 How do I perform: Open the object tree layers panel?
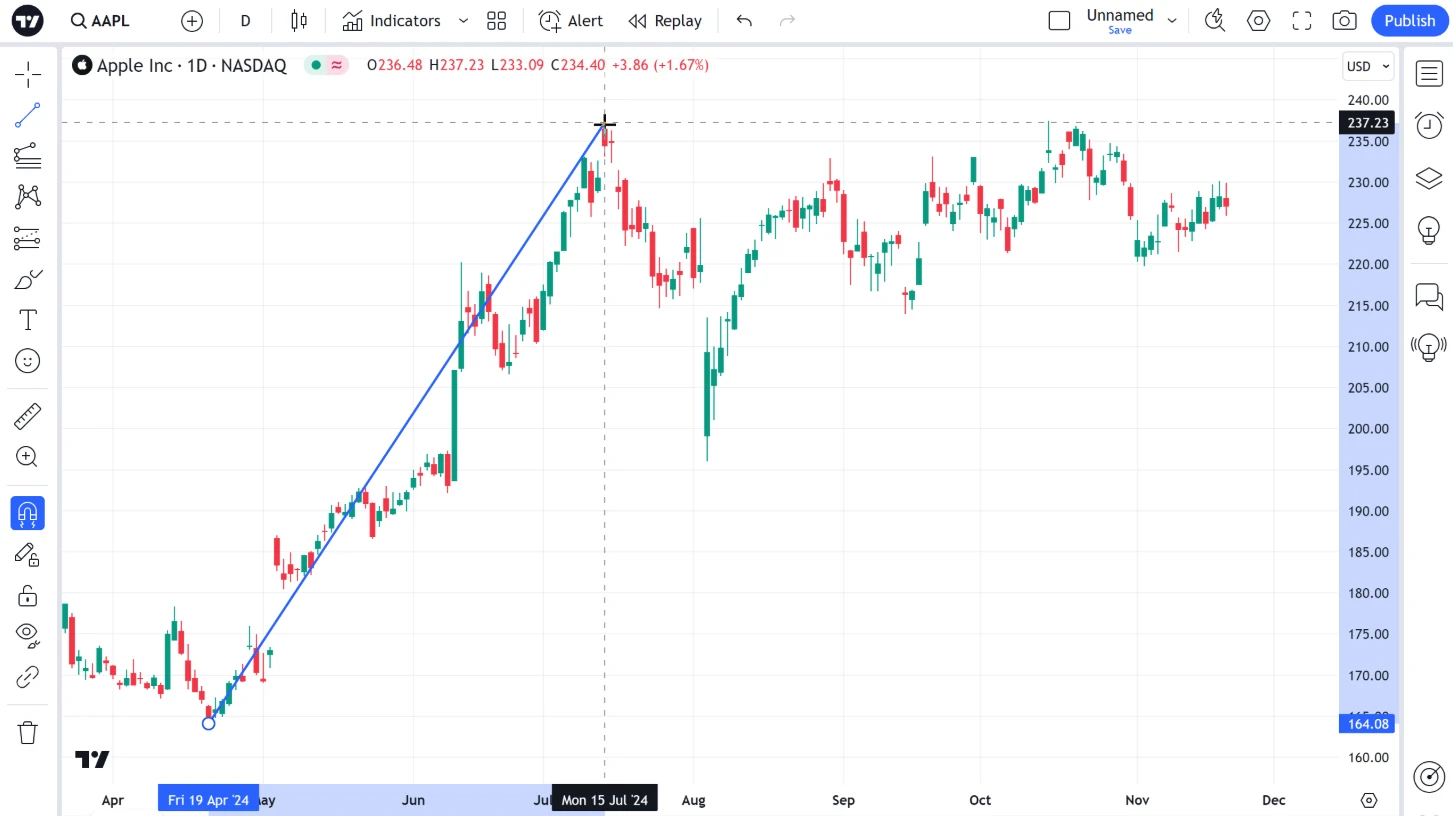click(1429, 179)
